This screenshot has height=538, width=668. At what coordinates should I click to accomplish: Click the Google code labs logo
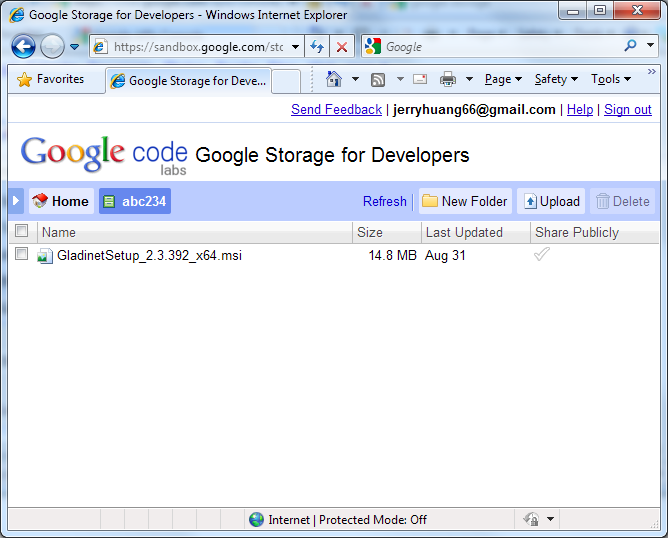104,155
